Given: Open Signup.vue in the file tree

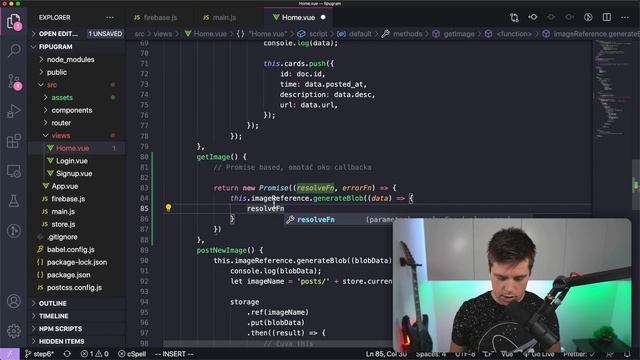Looking at the screenshot, I should (x=74, y=173).
